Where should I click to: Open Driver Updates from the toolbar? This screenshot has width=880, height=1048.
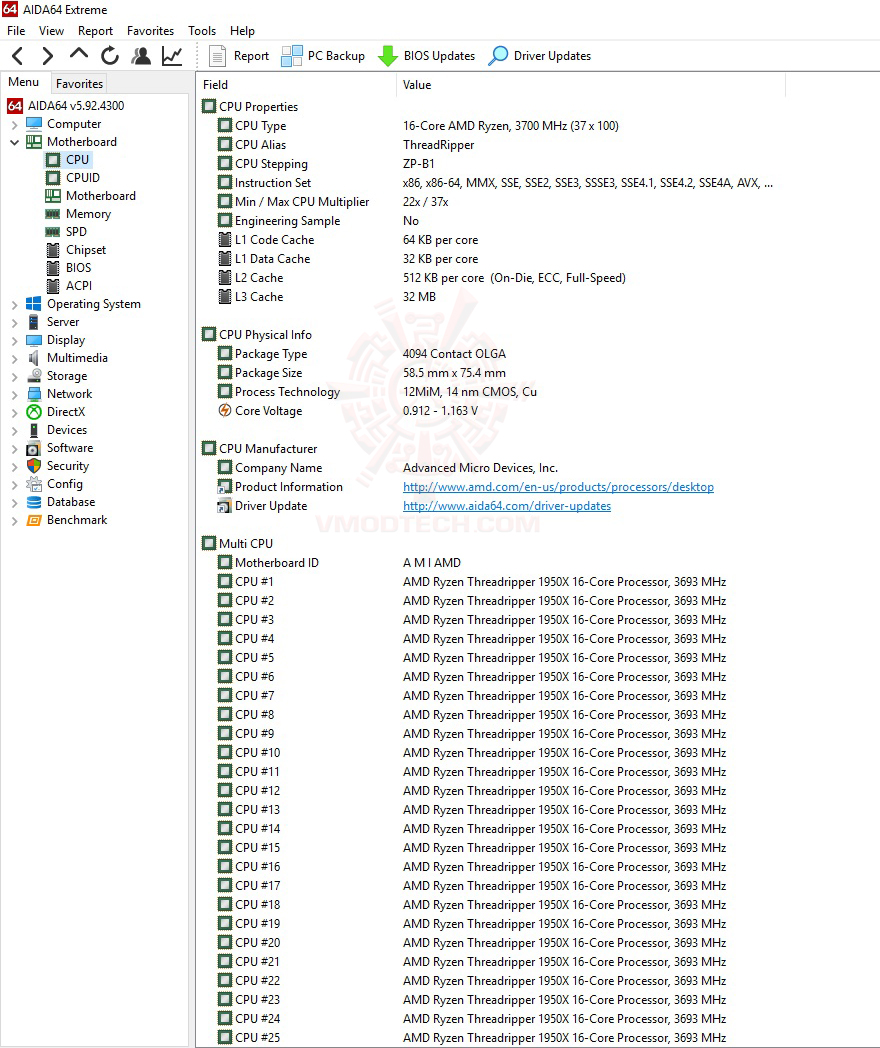539,56
